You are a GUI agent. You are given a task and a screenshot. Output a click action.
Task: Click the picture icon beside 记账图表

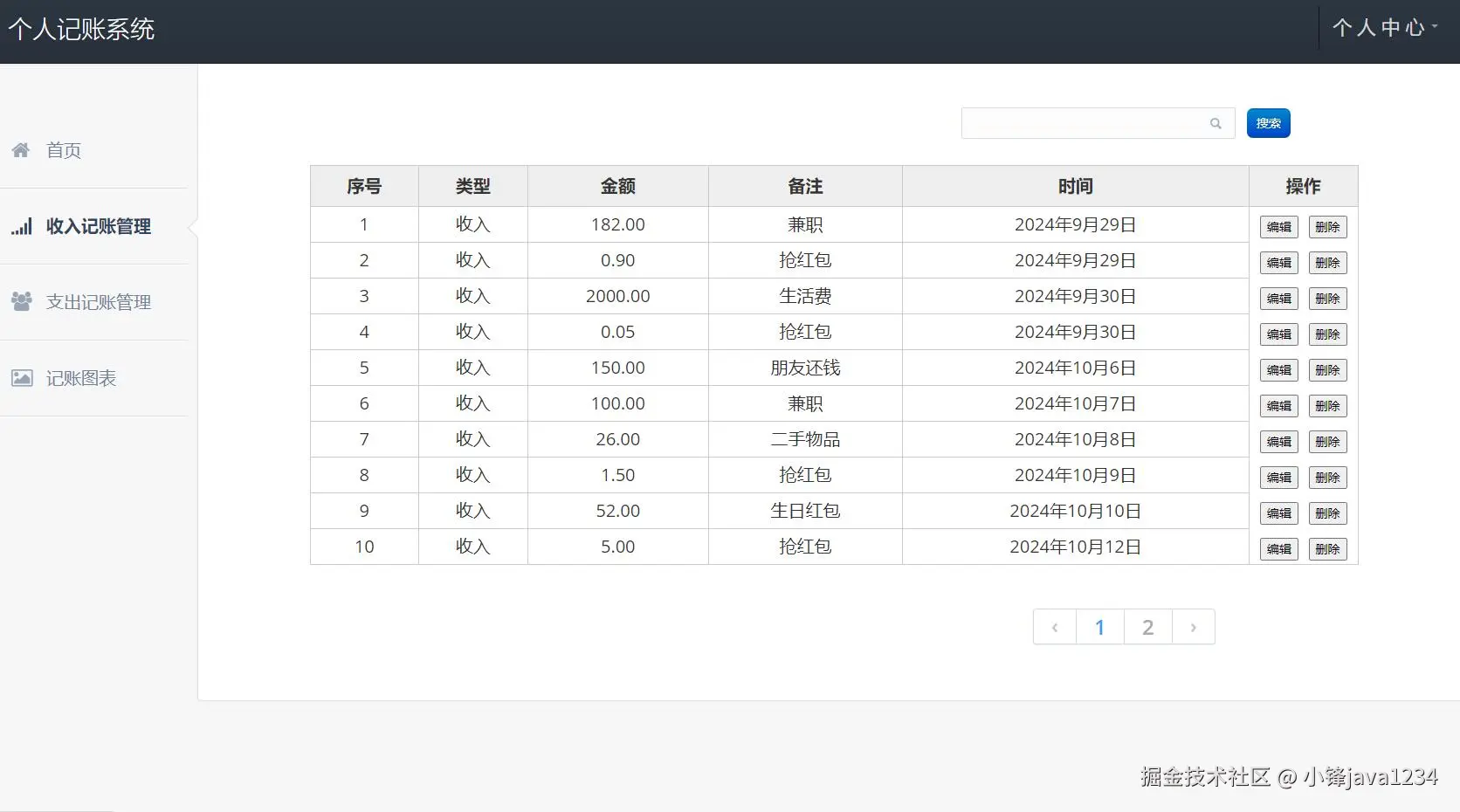21,378
